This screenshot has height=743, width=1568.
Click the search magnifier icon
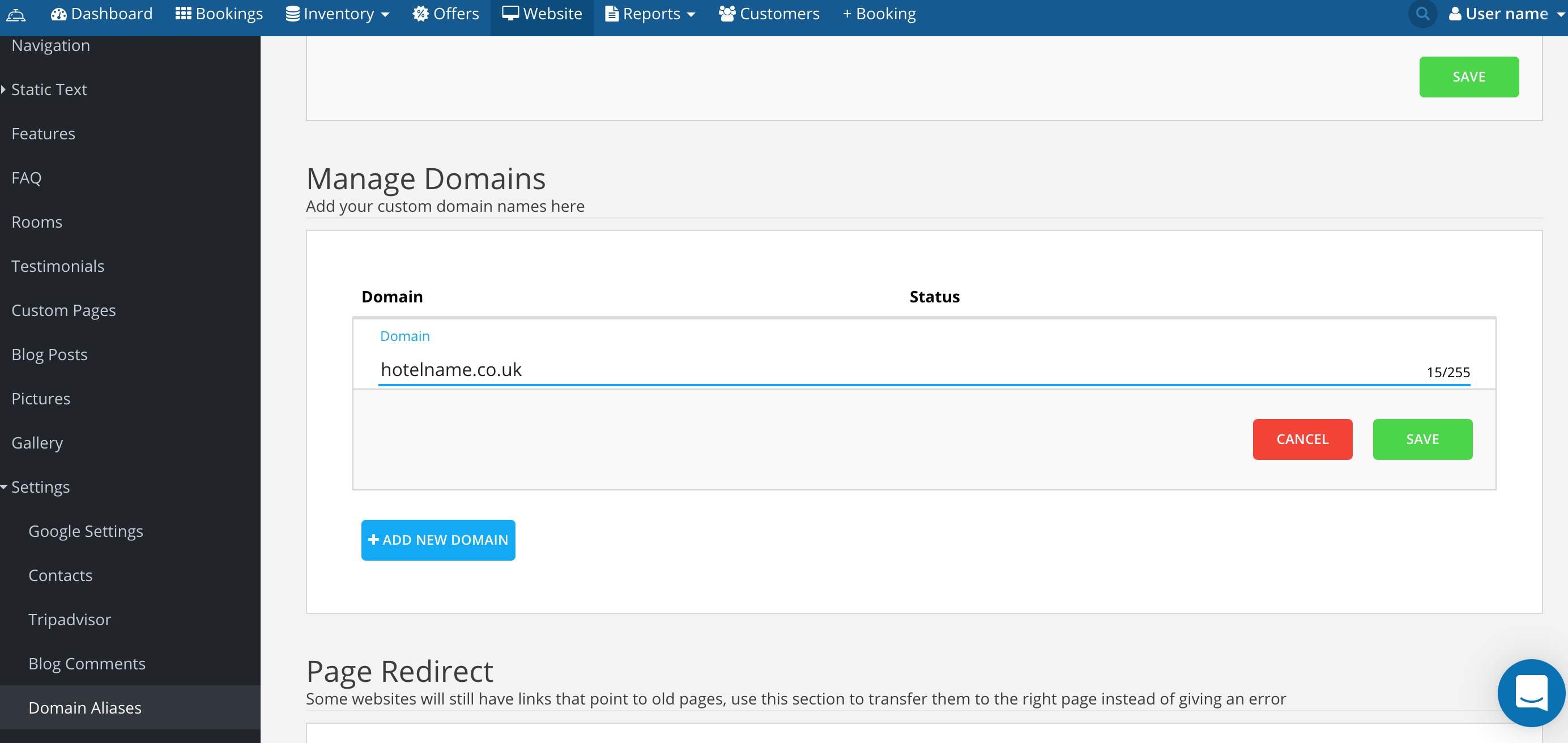1422,14
